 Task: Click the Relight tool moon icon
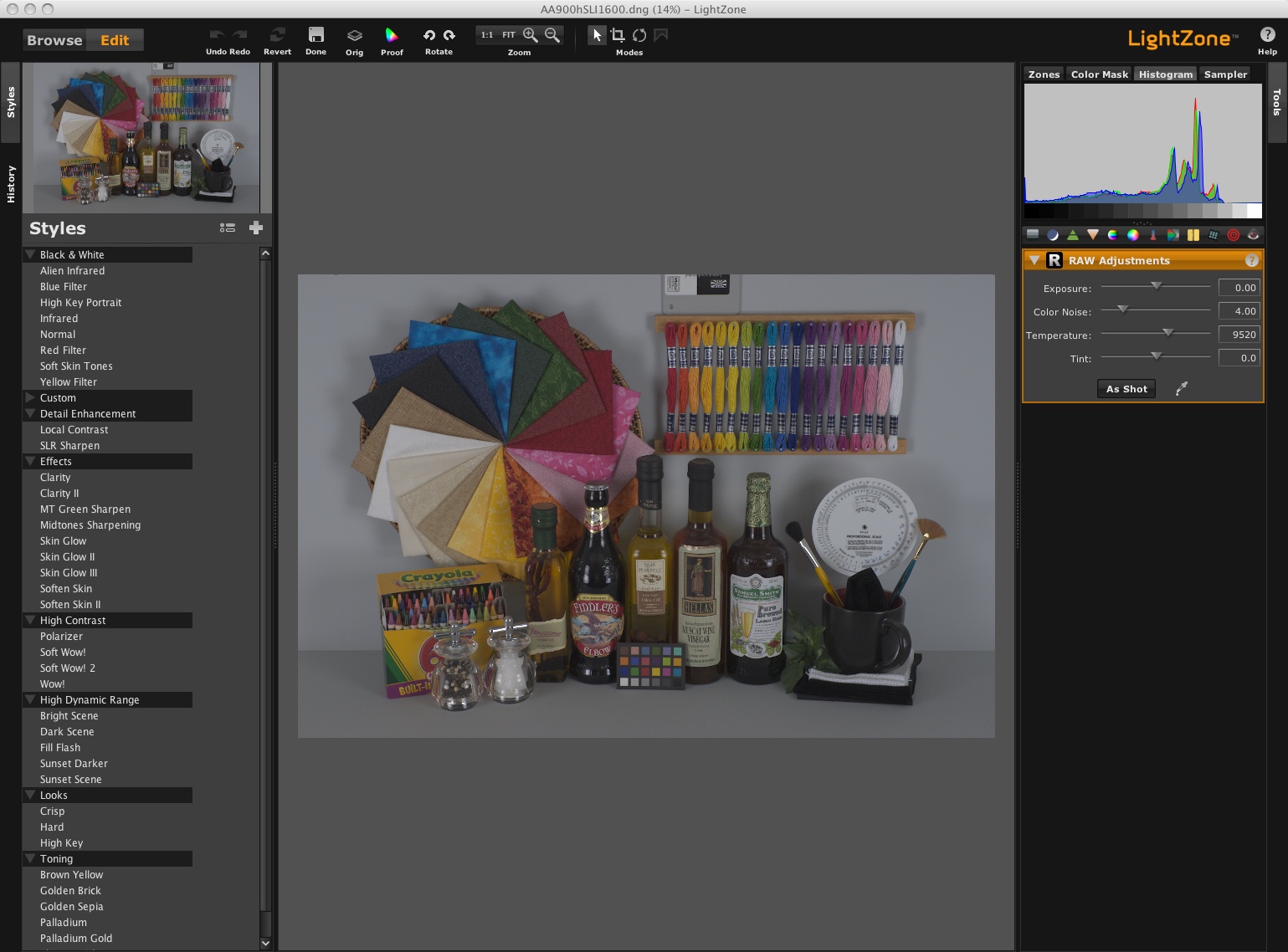click(1053, 235)
